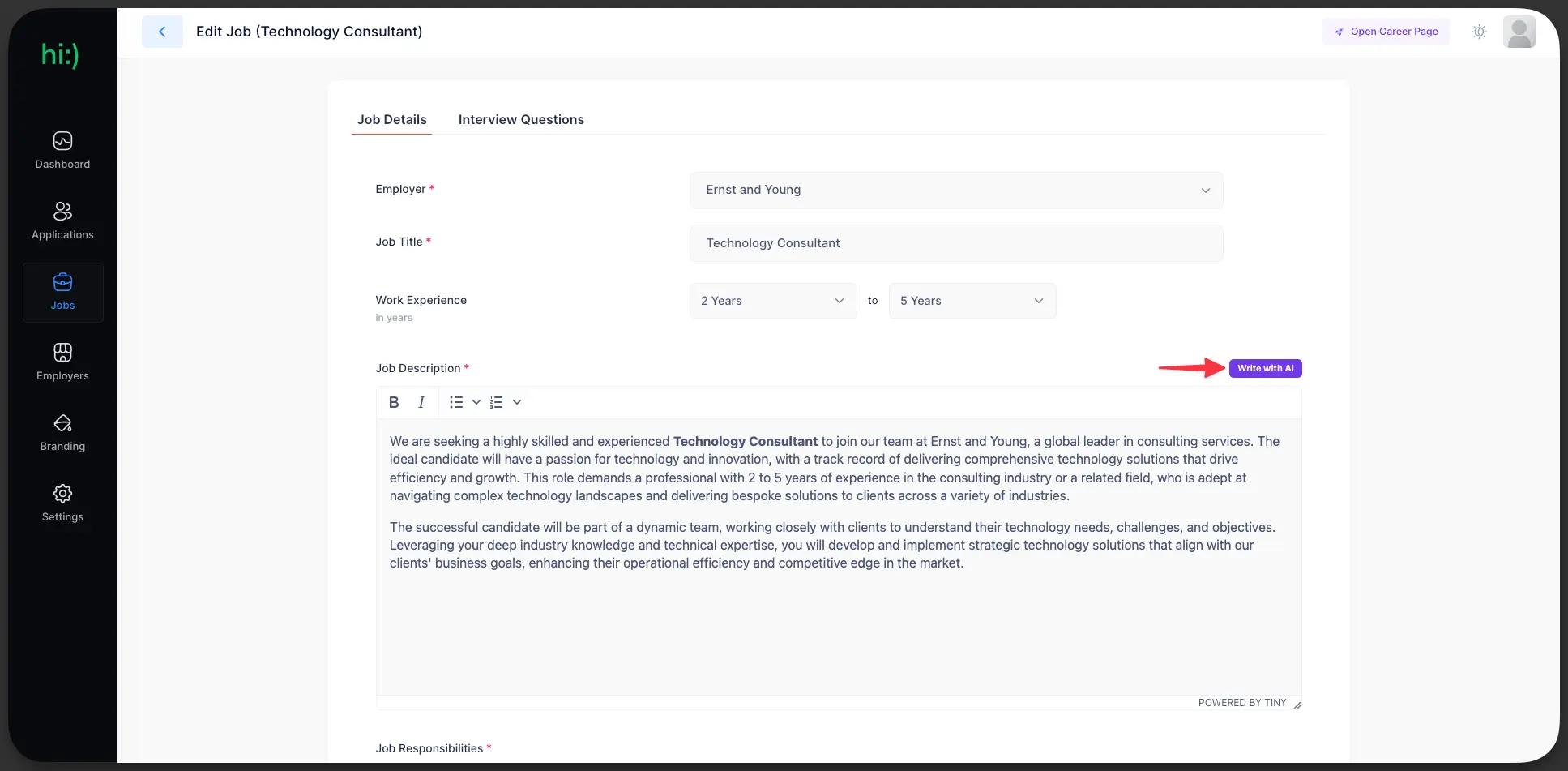Toggle light/dark theme sun icon
The height and width of the screenshot is (771, 1568).
click(x=1479, y=32)
